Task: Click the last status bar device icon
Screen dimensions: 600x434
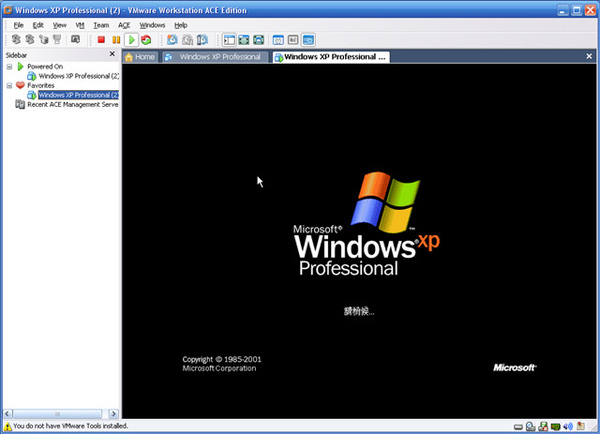Action: [x=581, y=426]
